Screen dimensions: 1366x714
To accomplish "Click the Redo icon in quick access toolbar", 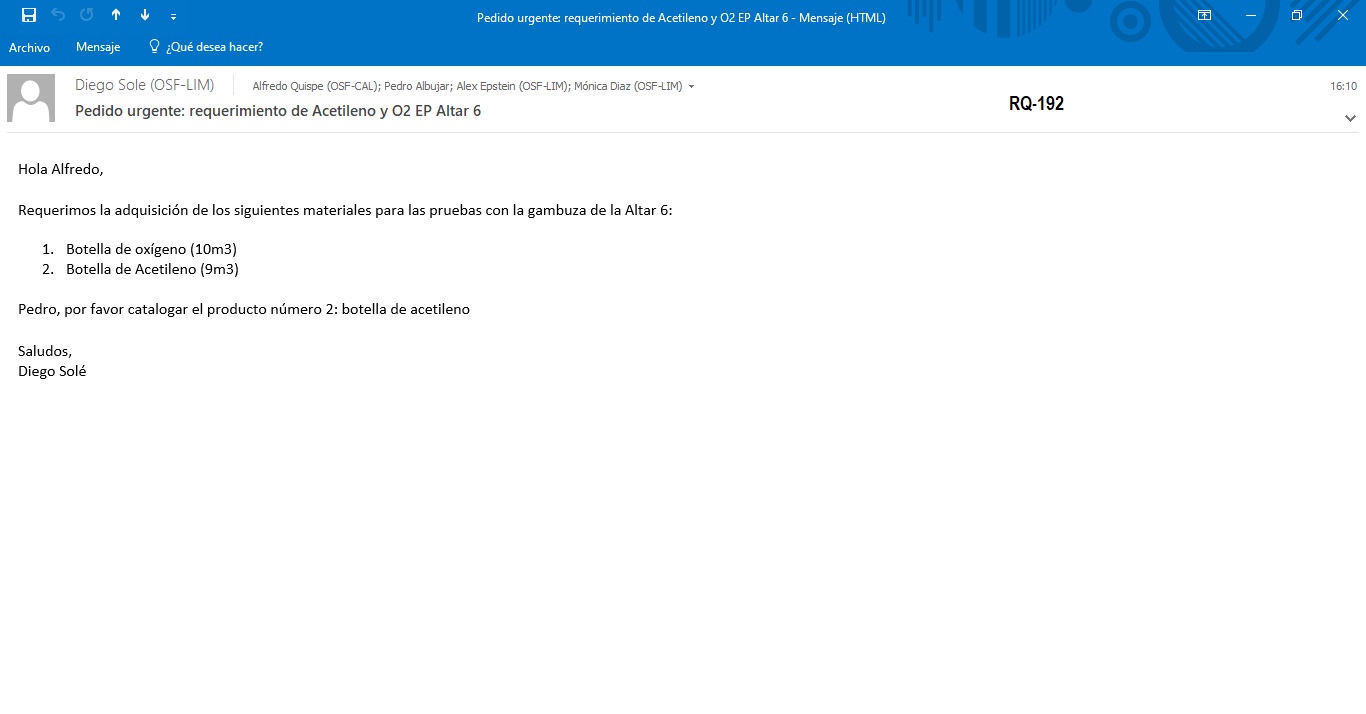I will [87, 15].
